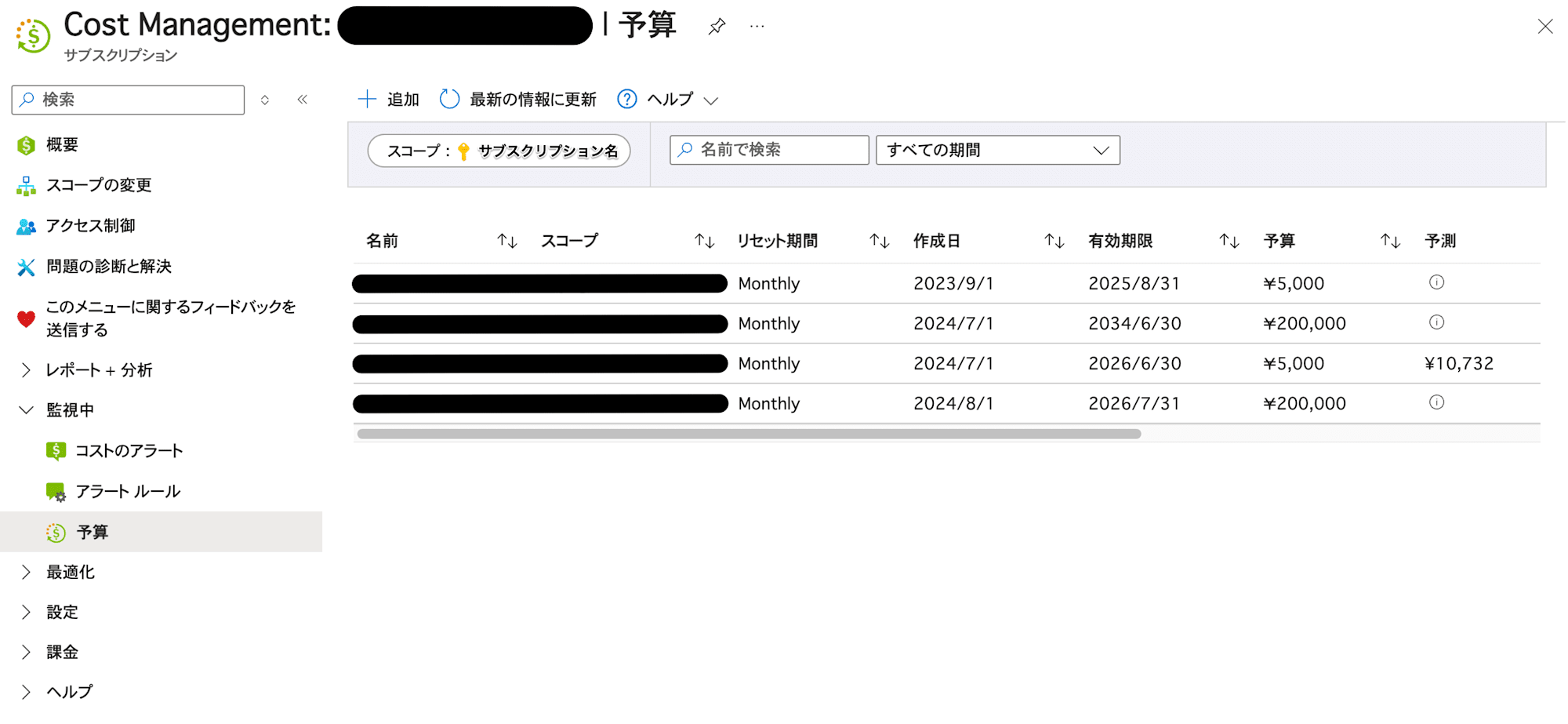
Task: Click the sidebar 検索 search box
Action: [x=128, y=100]
